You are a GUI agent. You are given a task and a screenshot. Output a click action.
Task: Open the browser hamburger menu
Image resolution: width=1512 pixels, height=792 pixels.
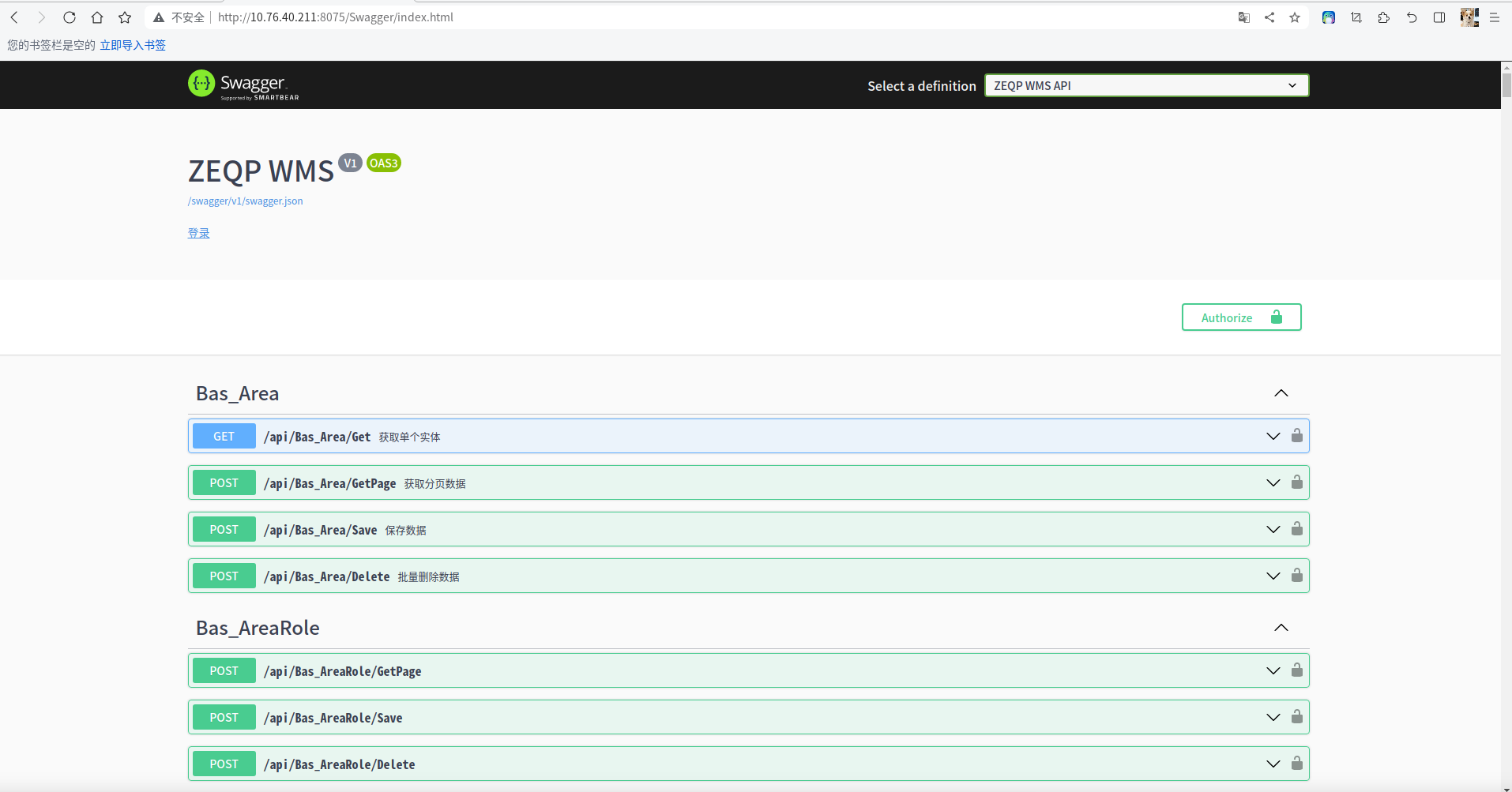click(1495, 17)
